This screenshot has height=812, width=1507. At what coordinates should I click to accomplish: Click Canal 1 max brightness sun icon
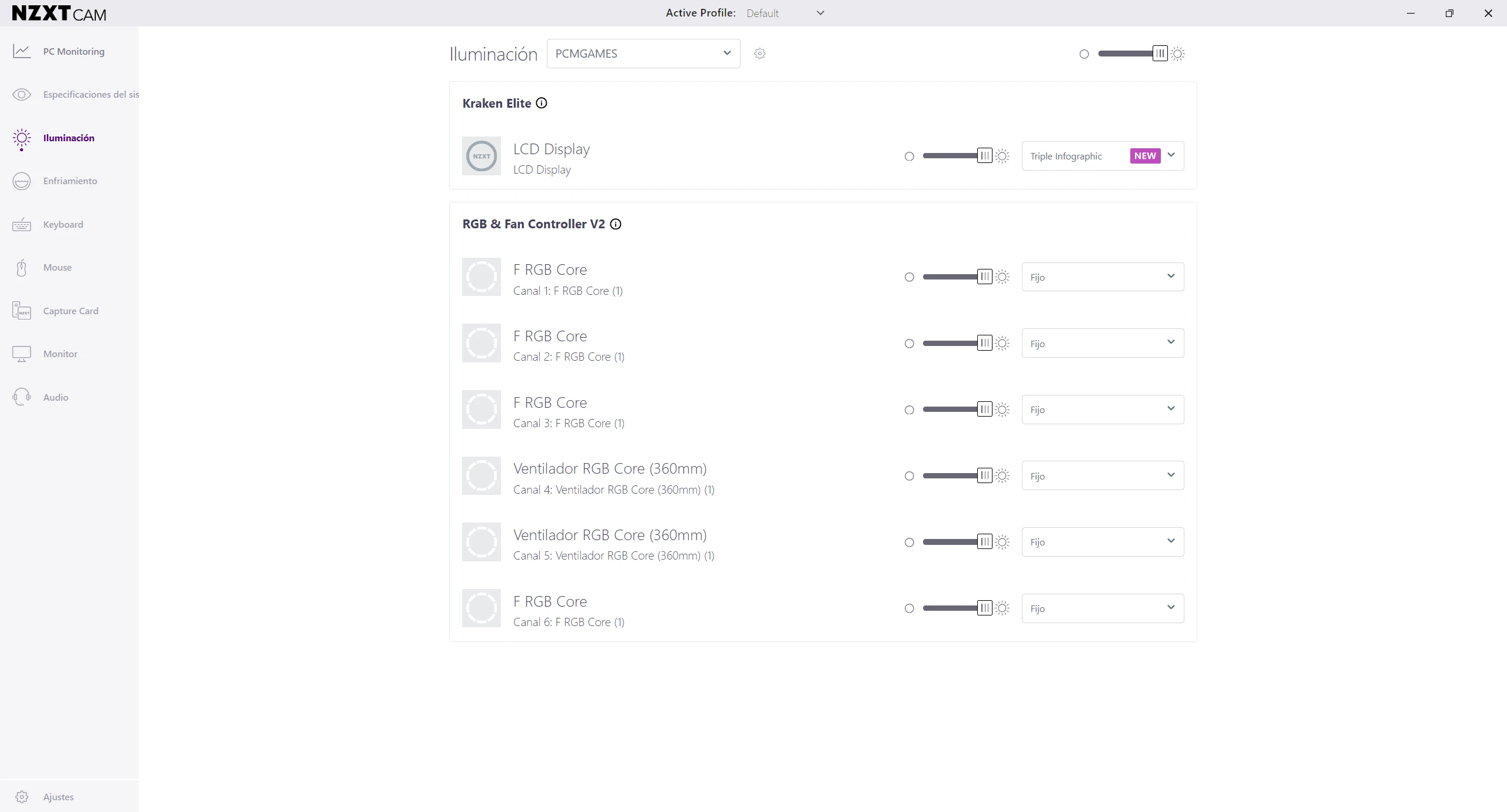[1003, 277]
